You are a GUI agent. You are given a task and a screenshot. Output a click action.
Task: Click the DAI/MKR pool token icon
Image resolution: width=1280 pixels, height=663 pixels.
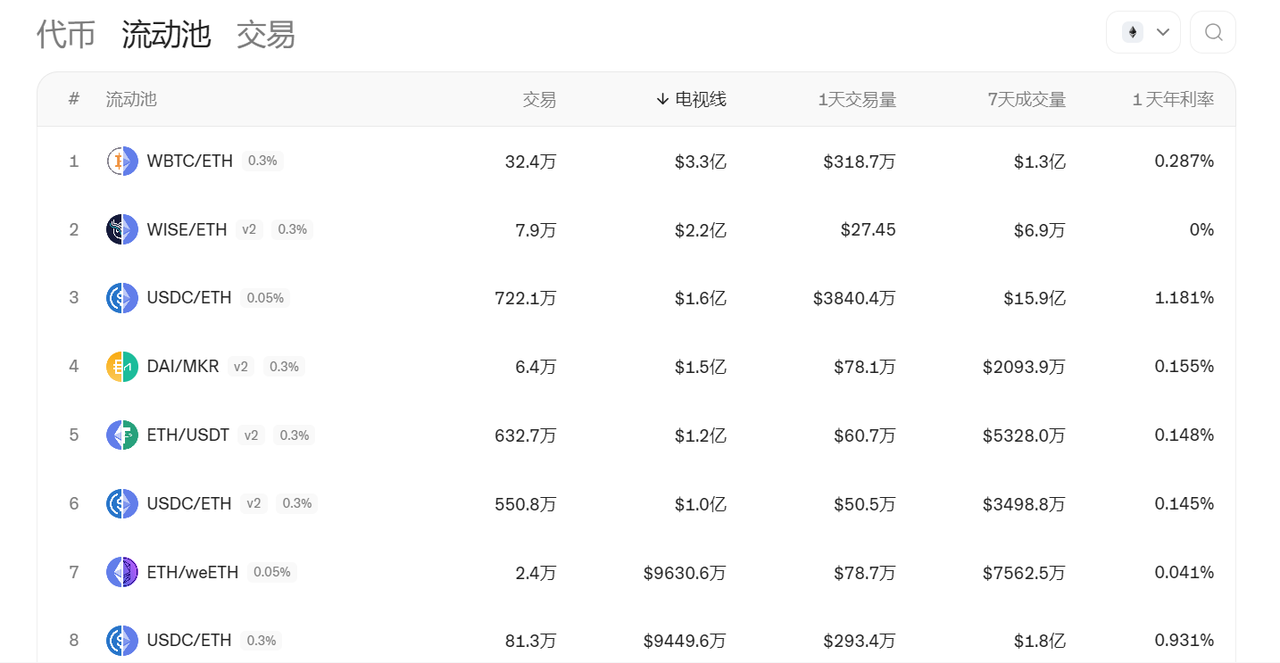click(x=122, y=367)
